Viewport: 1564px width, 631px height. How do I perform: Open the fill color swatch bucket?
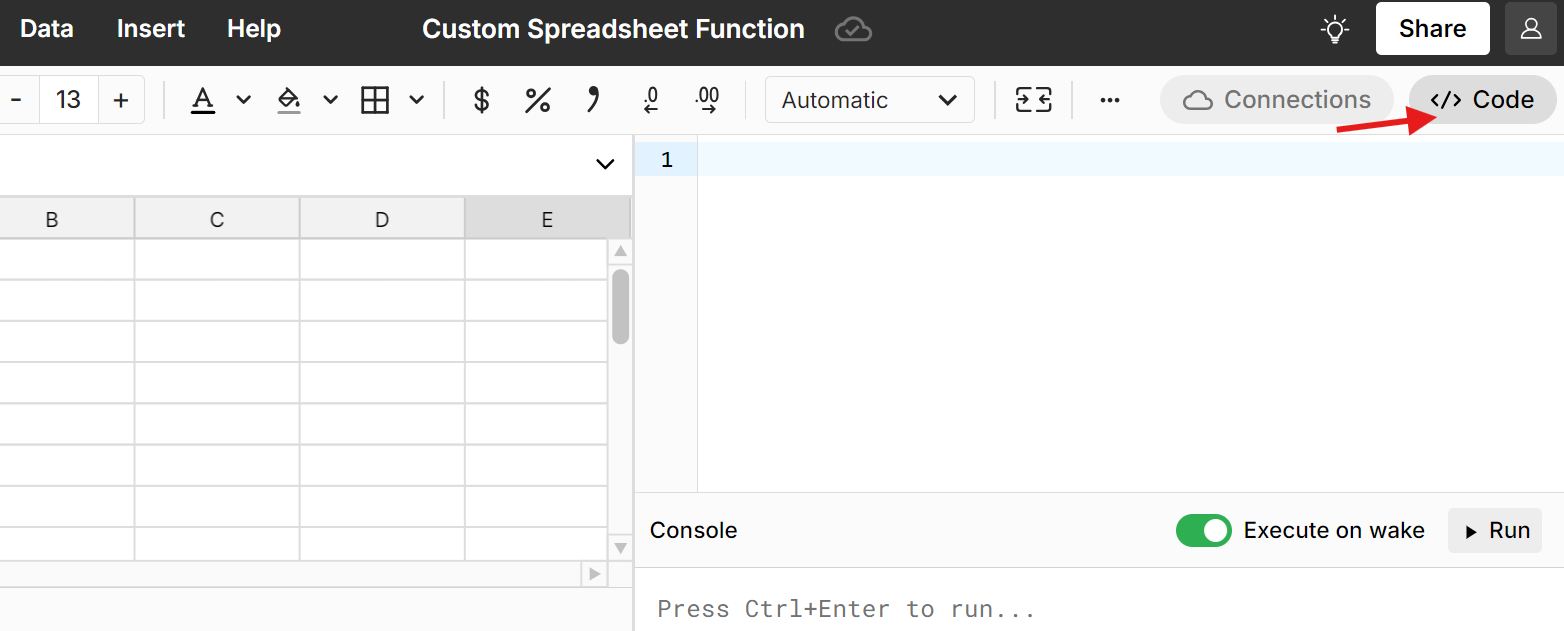289,100
